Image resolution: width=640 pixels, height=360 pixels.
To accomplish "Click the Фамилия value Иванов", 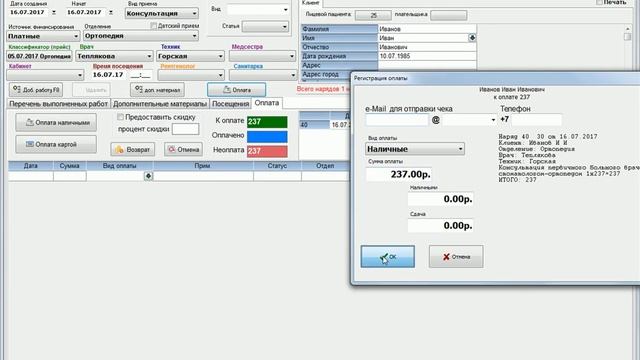I will coord(427,29).
